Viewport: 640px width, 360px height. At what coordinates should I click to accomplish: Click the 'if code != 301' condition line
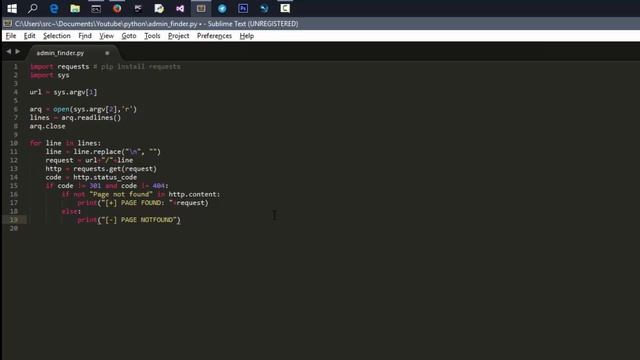(107, 186)
